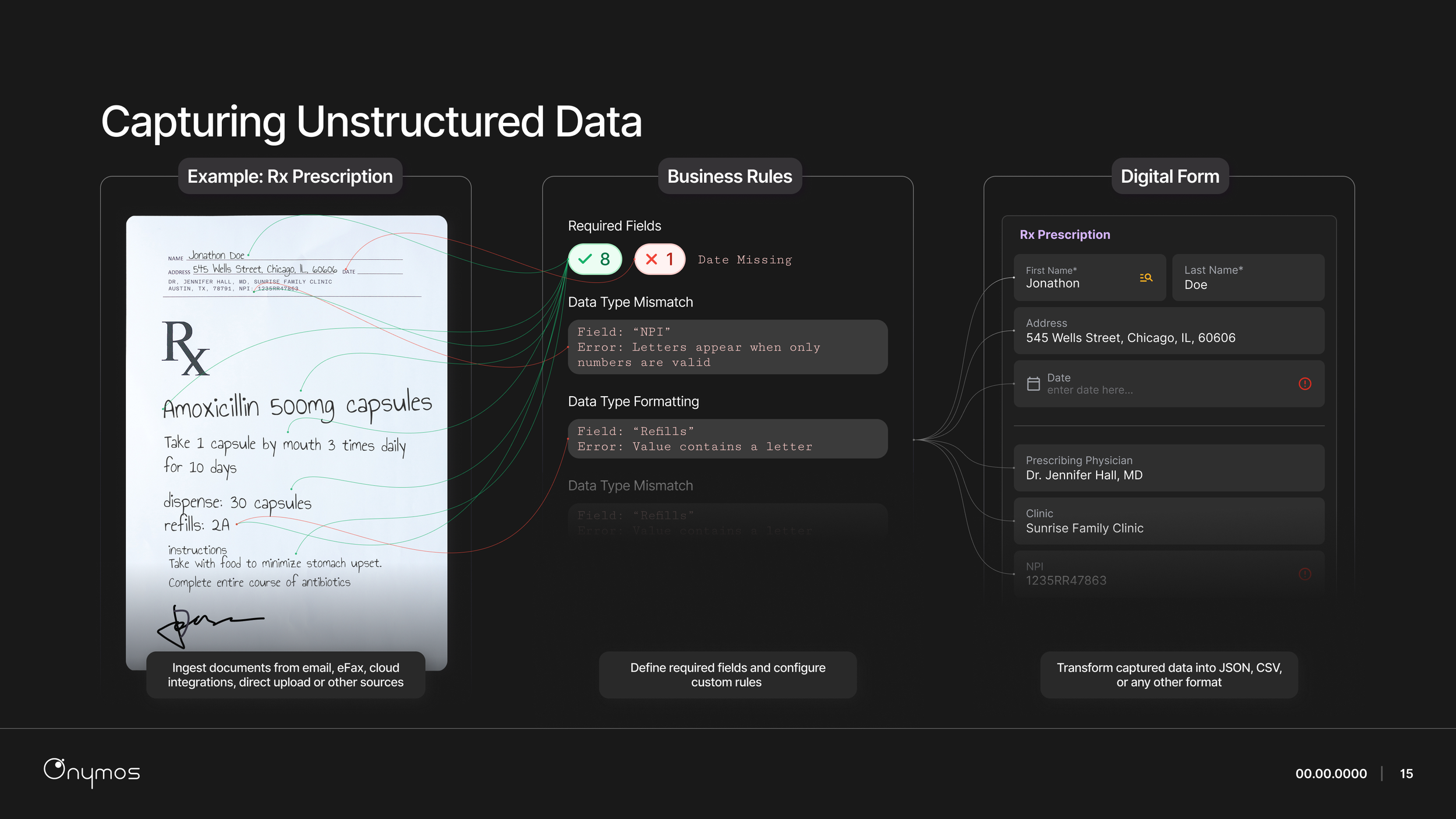Image resolution: width=1456 pixels, height=819 pixels.
Task: Click the Refills formatting error box
Action: click(x=727, y=439)
